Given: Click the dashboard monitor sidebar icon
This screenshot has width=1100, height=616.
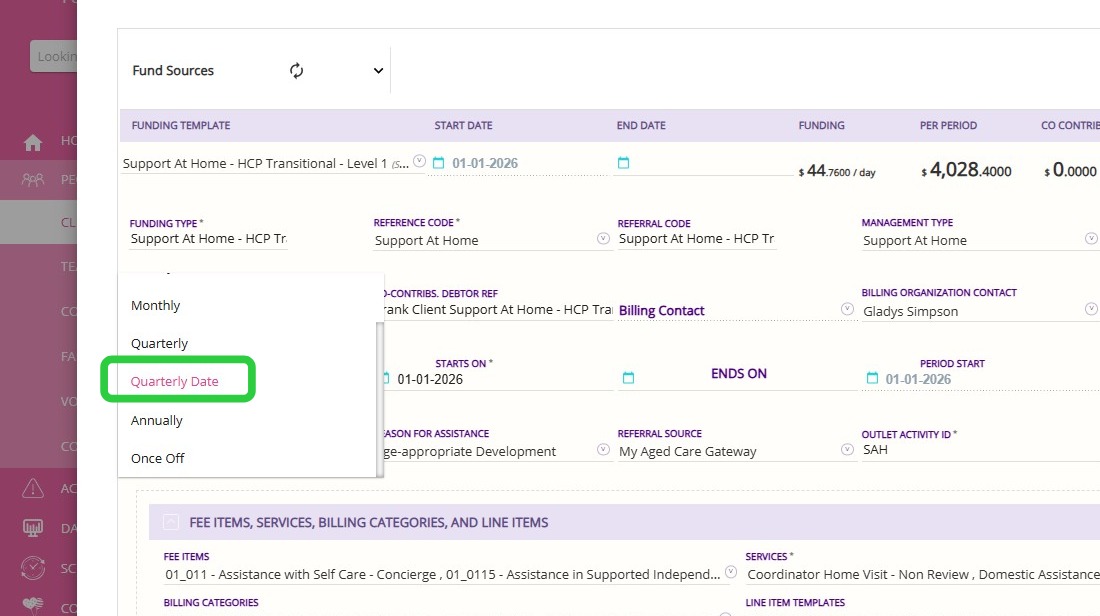Looking at the screenshot, I should click(33, 527).
